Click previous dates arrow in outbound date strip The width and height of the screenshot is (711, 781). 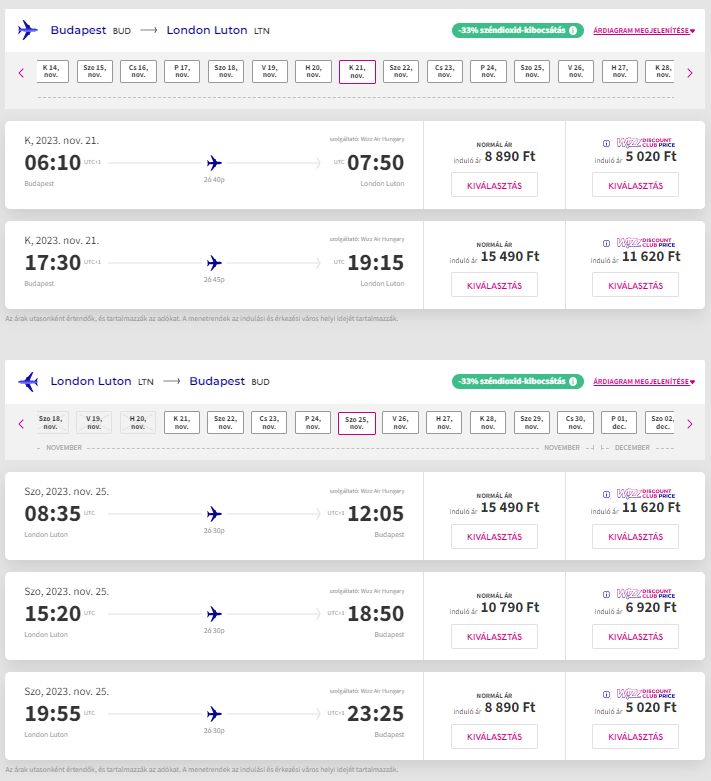tap(21, 72)
